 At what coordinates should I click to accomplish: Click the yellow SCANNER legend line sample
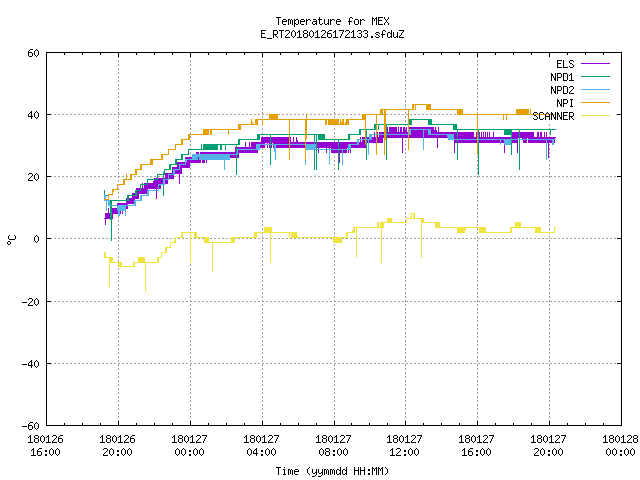tap(596, 116)
